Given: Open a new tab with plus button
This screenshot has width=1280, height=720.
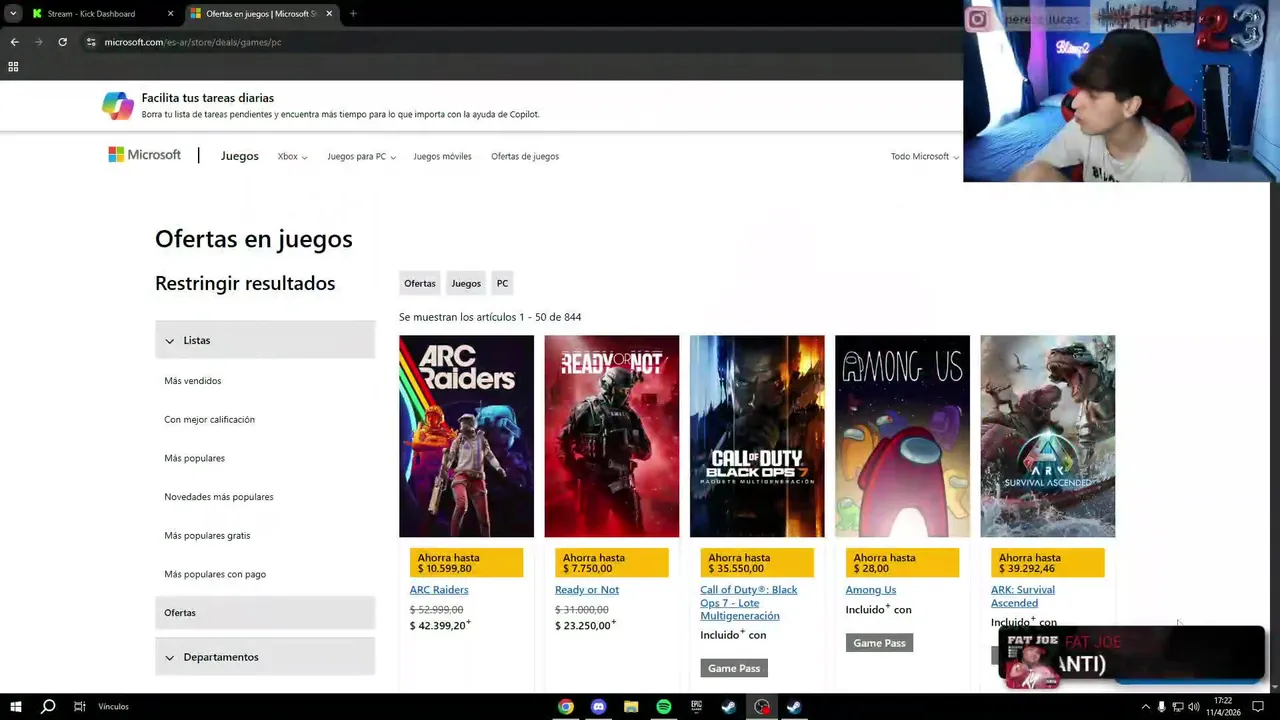Looking at the screenshot, I should coord(353,14).
